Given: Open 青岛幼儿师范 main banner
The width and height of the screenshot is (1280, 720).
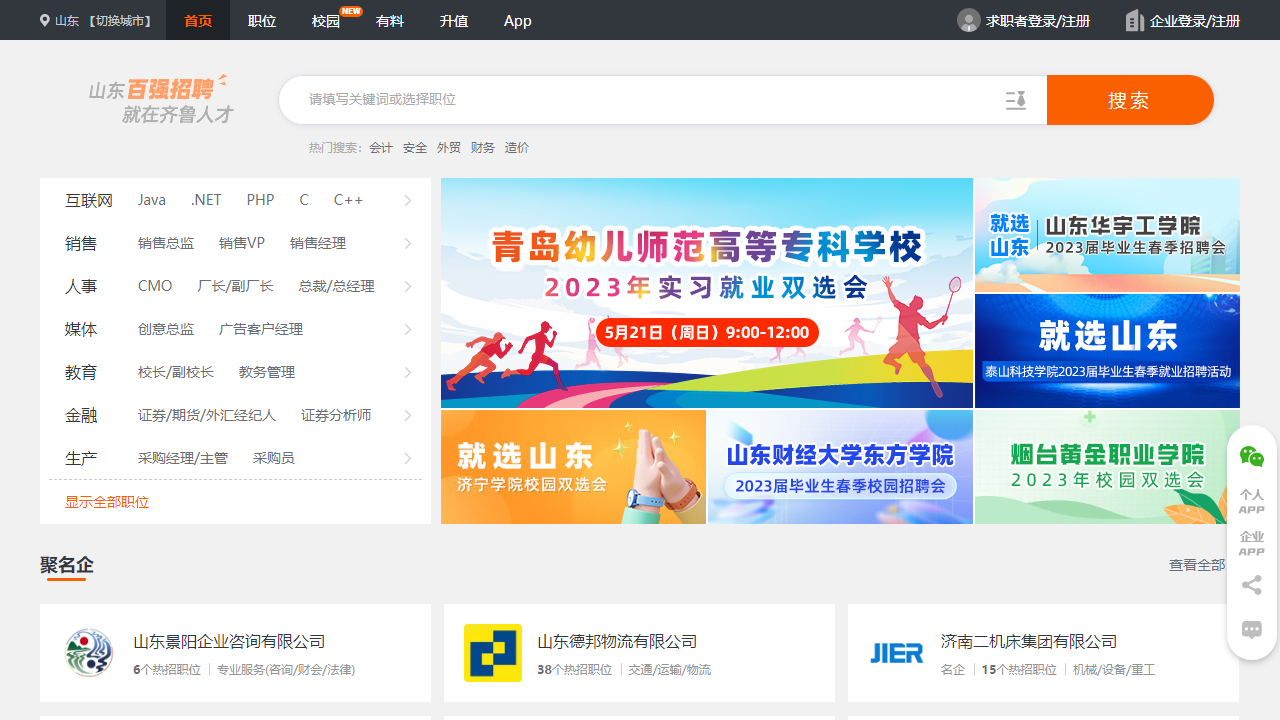Looking at the screenshot, I should click(707, 293).
